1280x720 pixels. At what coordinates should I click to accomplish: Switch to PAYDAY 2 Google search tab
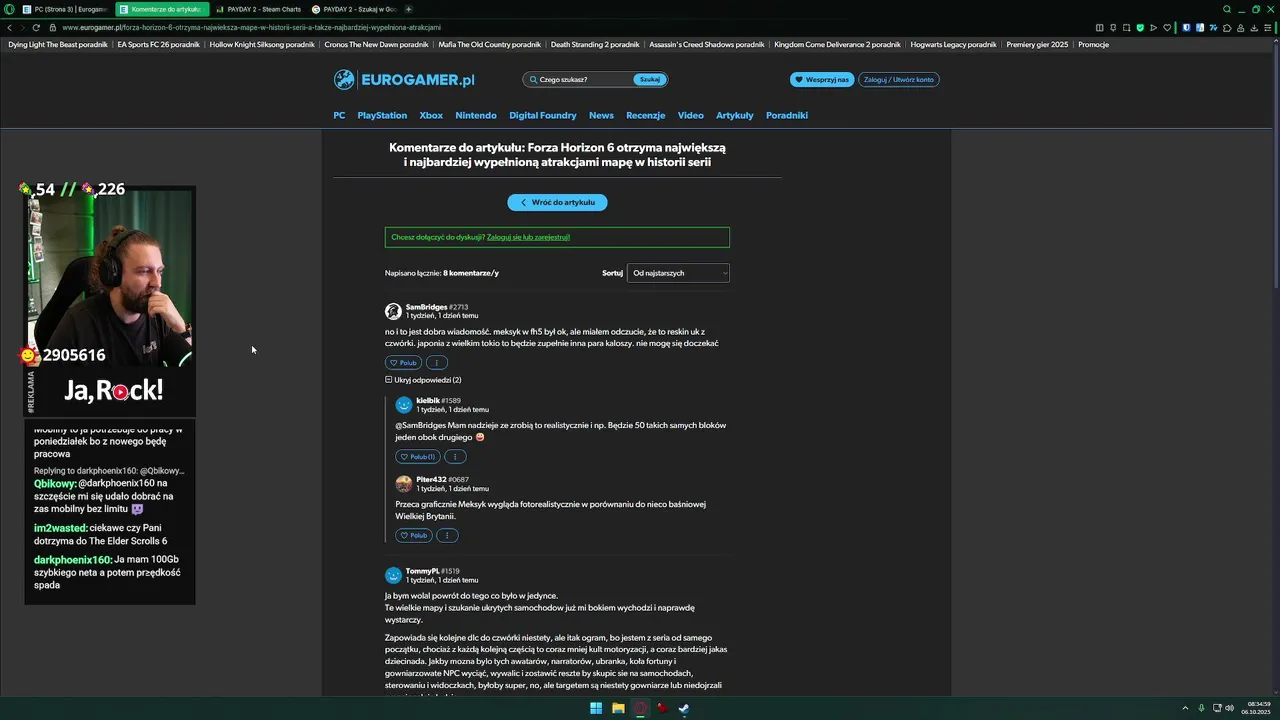pyautogui.click(x=355, y=9)
